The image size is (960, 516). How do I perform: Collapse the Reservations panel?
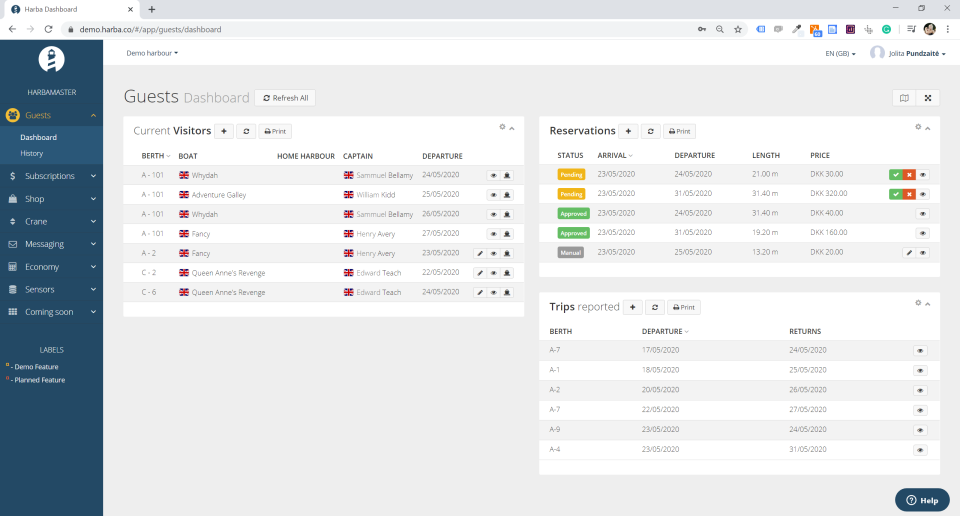[928, 128]
